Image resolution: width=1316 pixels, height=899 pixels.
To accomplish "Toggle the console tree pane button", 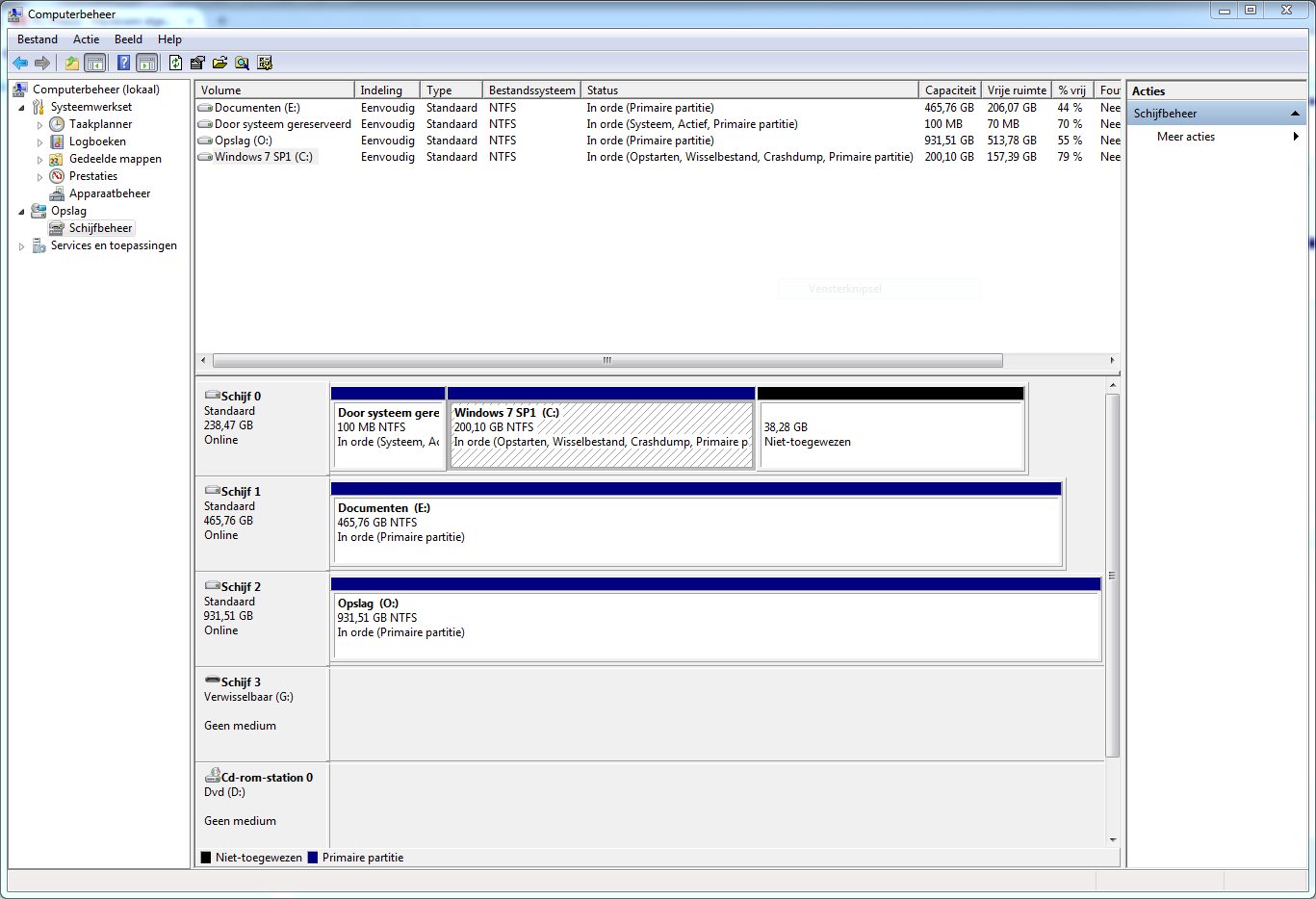I will (x=95, y=64).
